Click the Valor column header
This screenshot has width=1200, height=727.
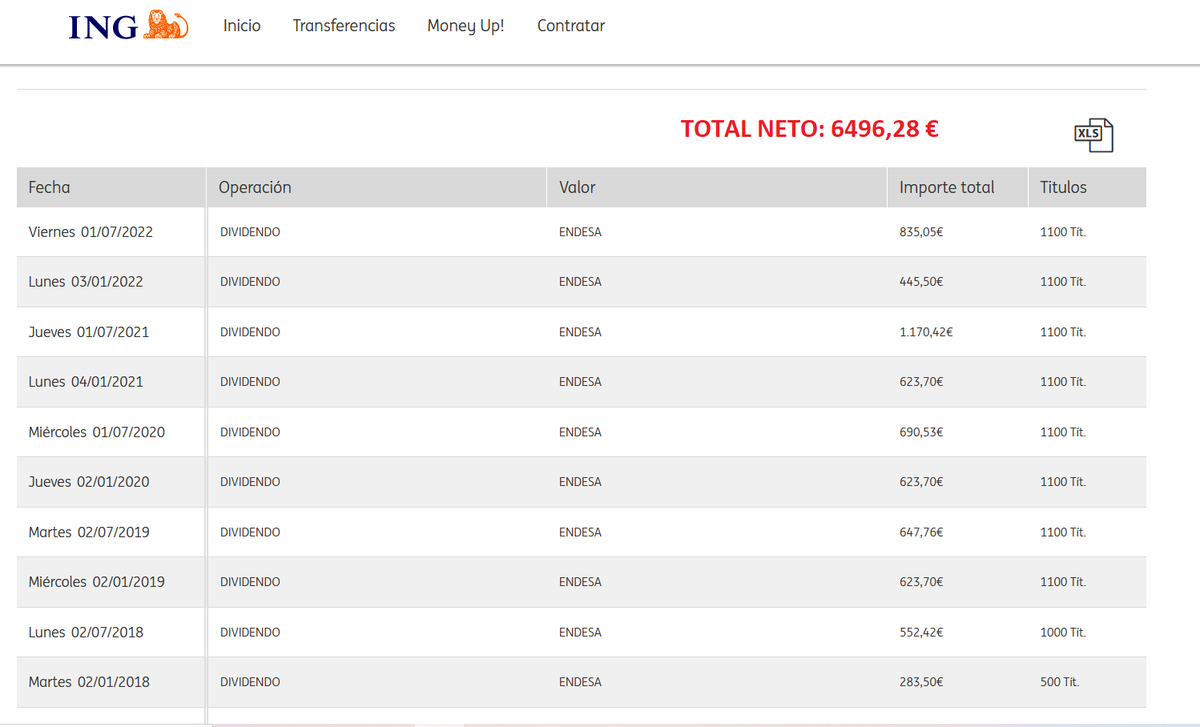577,187
